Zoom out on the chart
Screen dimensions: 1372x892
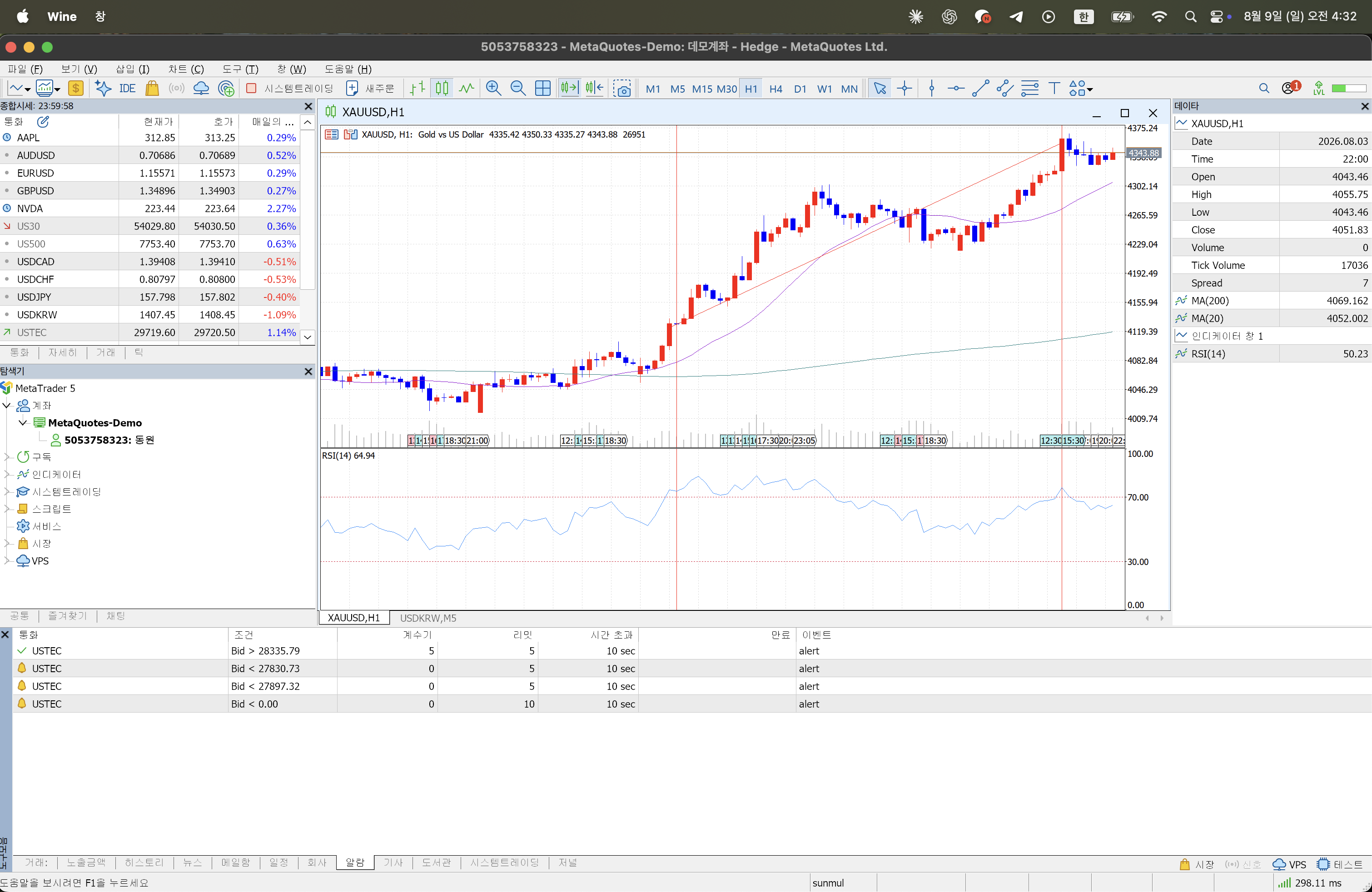click(517, 88)
